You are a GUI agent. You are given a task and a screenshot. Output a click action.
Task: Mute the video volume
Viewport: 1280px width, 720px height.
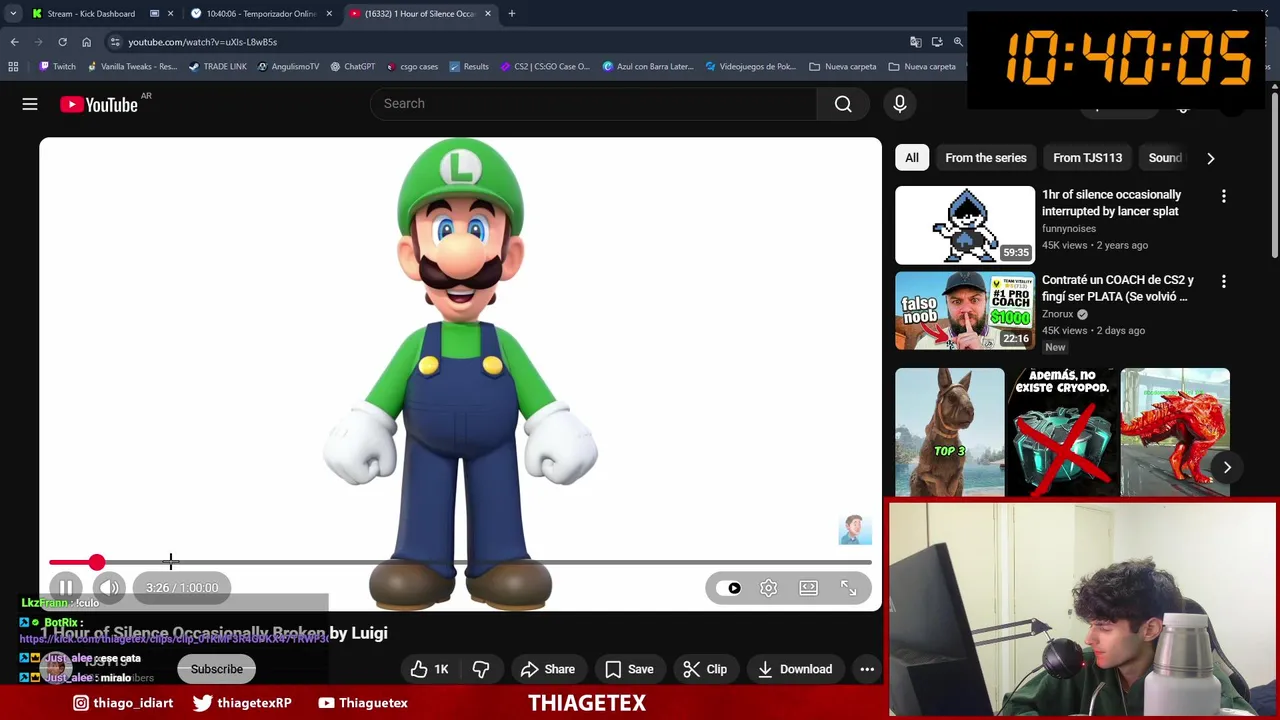click(110, 588)
